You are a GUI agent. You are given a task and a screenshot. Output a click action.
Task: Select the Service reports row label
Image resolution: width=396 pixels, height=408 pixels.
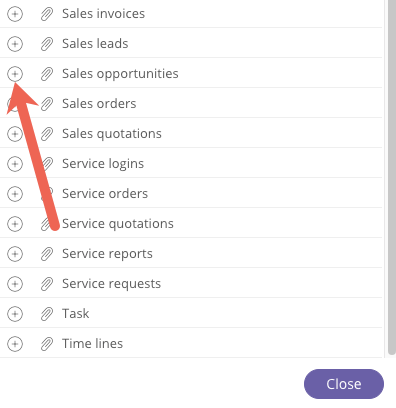click(107, 254)
